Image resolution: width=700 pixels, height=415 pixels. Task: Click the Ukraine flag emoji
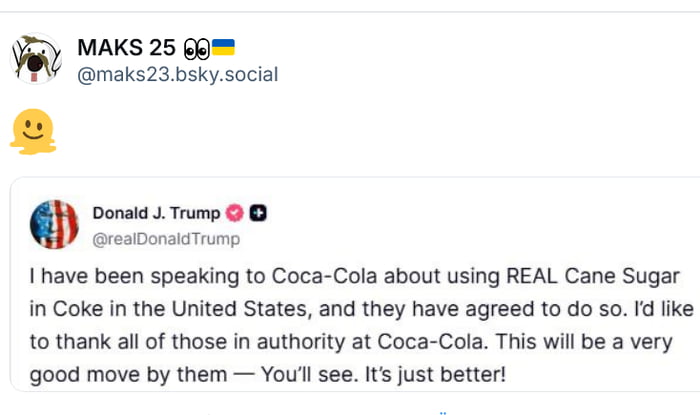click(x=222, y=47)
